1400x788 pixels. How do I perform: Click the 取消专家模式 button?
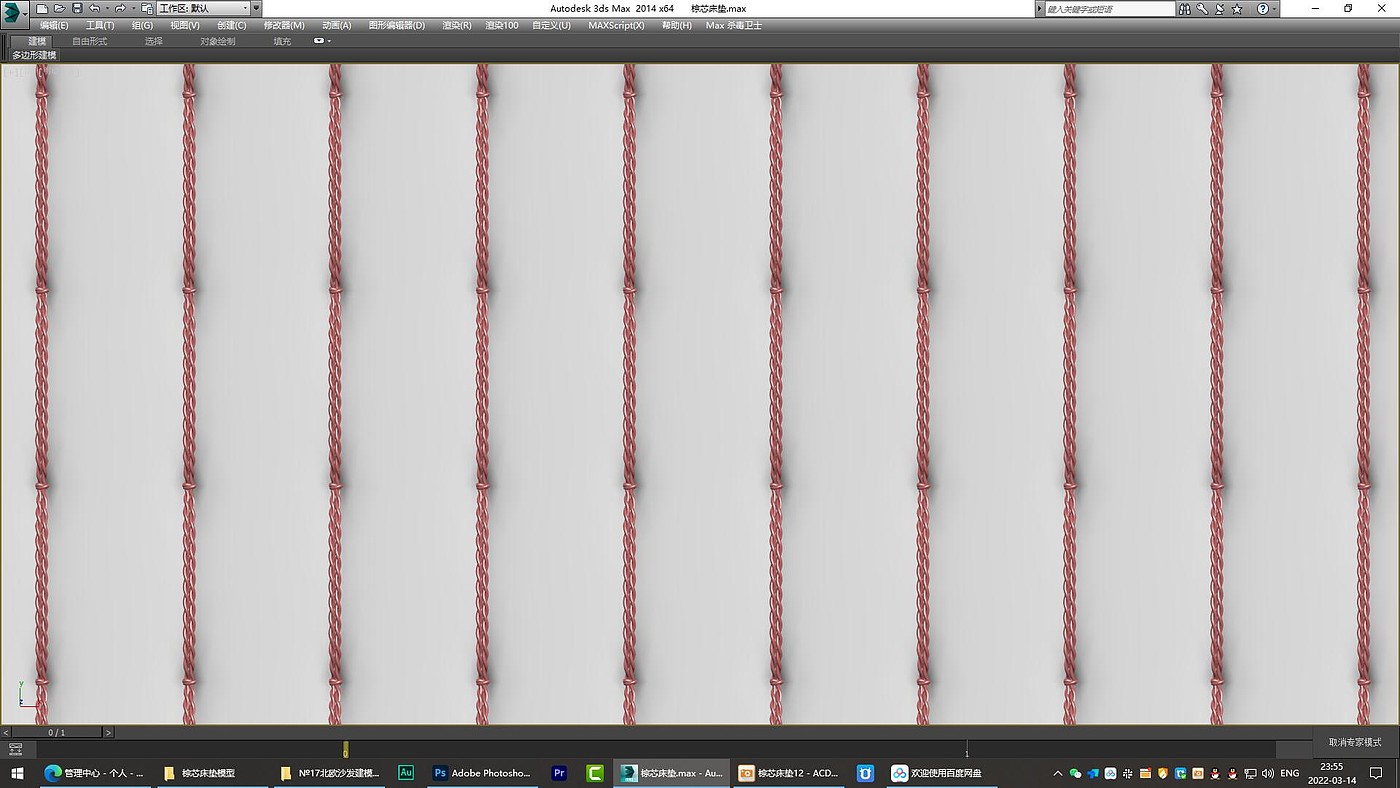point(1355,742)
